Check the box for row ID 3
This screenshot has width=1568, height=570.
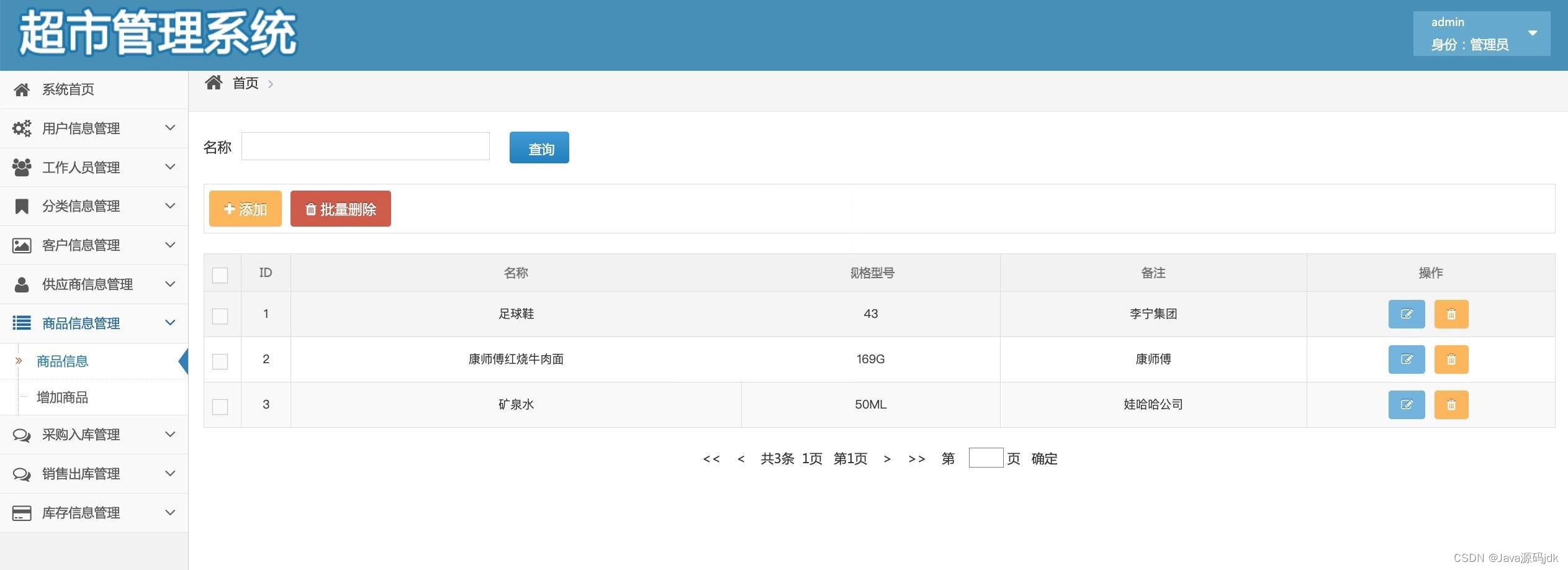tap(220, 407)
